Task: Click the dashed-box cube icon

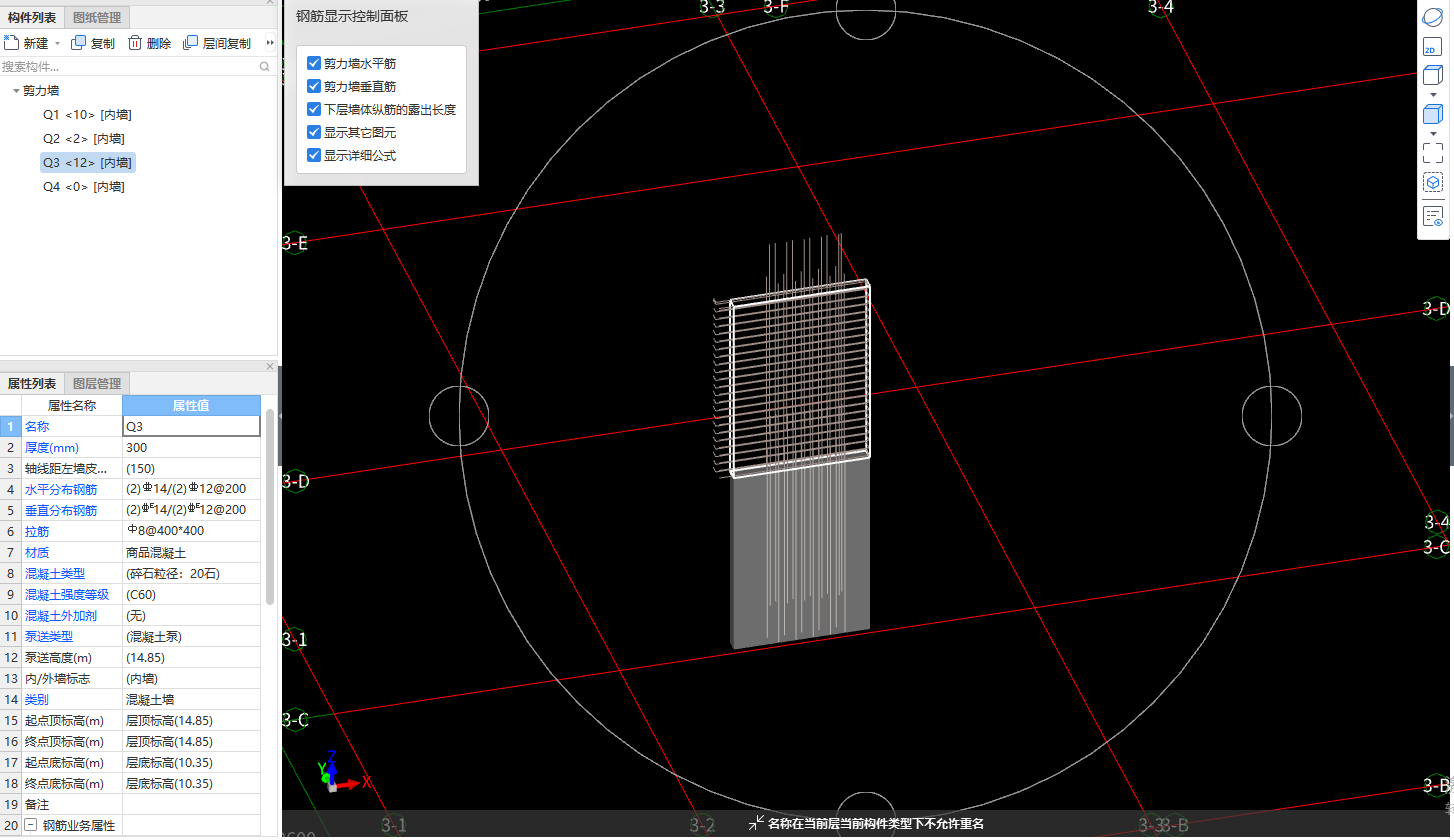Action: (1432, 183)
